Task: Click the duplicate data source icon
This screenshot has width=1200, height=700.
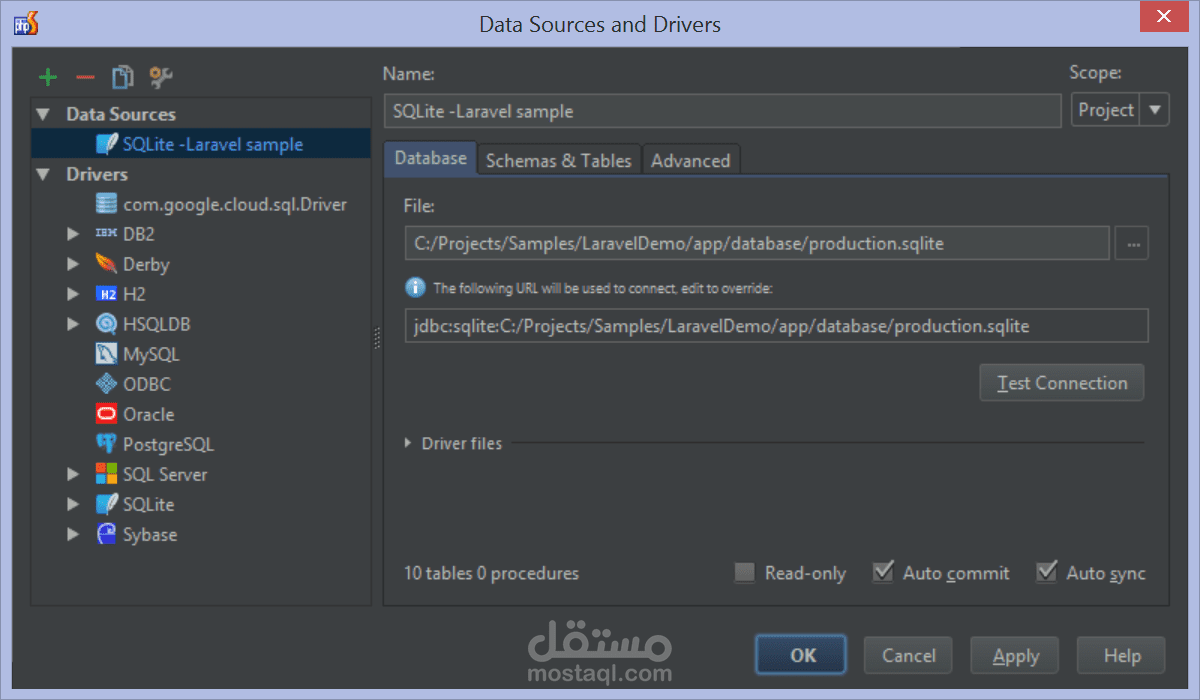Action: (x=122, y=76)
